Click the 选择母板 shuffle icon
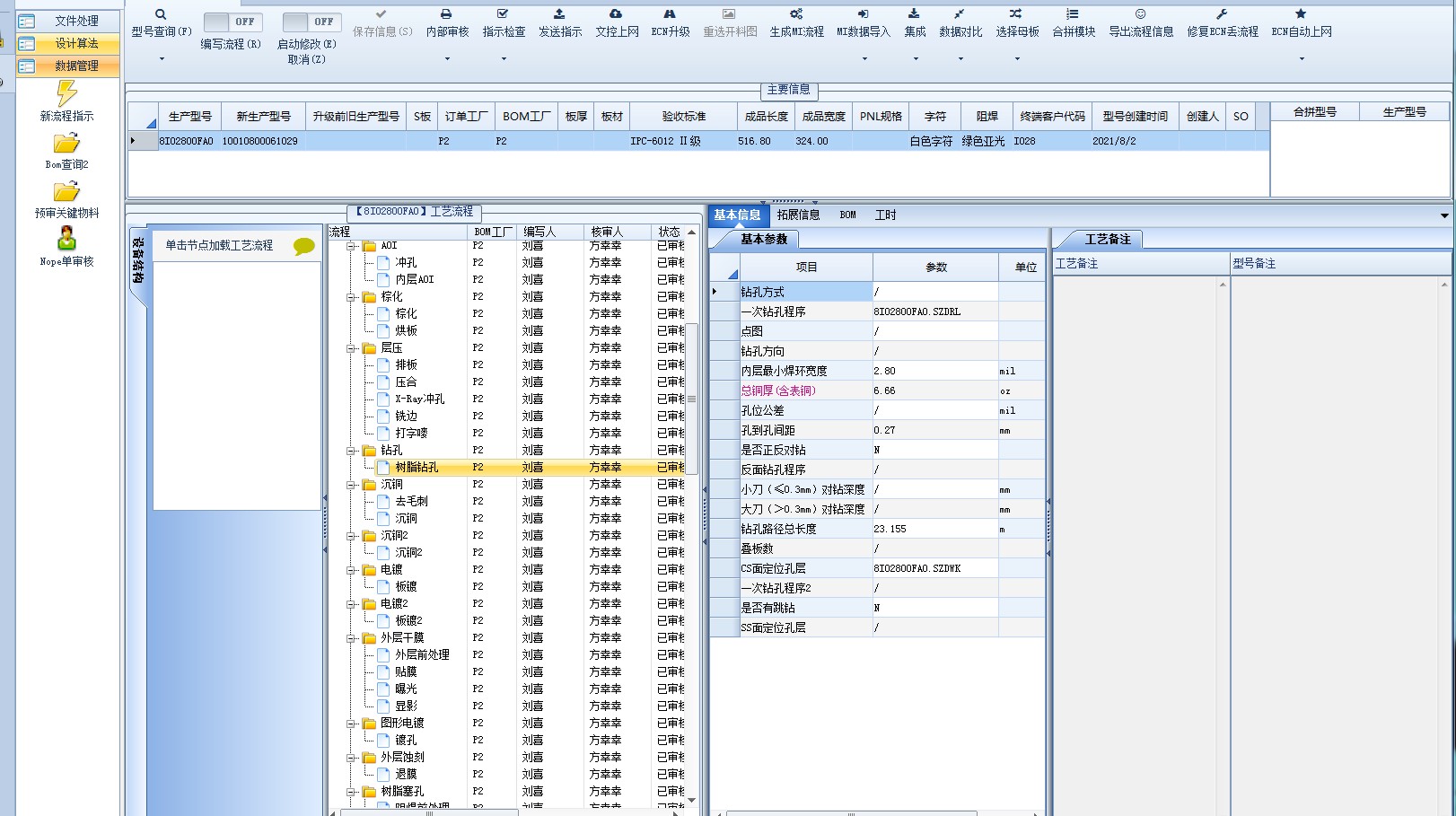This screenshot has width=1456, height=816. pos(1015,14)
